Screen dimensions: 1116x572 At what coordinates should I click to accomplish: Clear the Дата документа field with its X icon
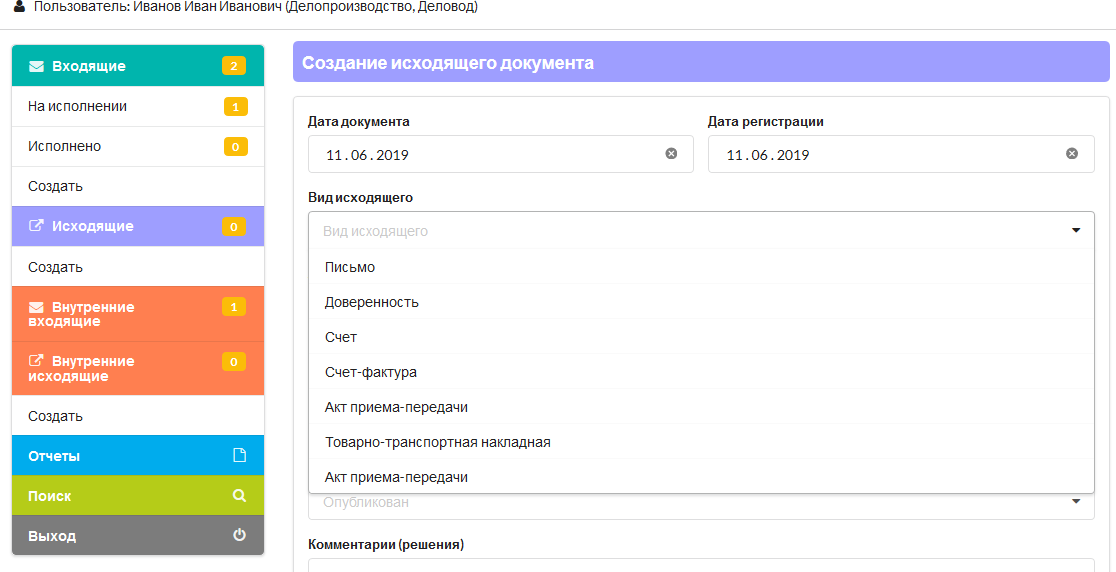(x=671, y=154)
